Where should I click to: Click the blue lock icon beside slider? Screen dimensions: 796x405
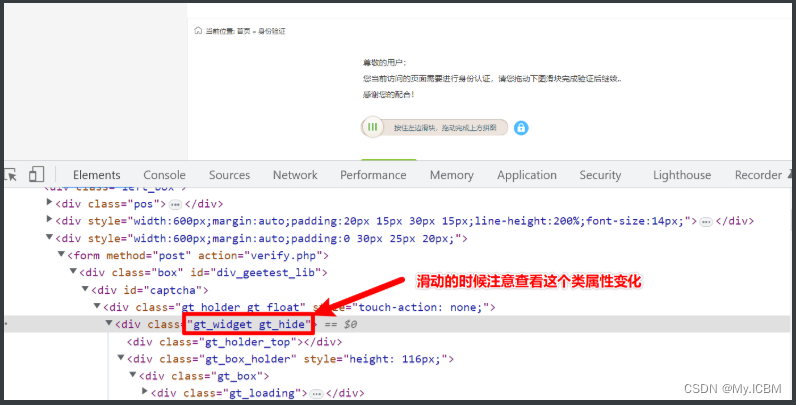(x=521, y=127)
